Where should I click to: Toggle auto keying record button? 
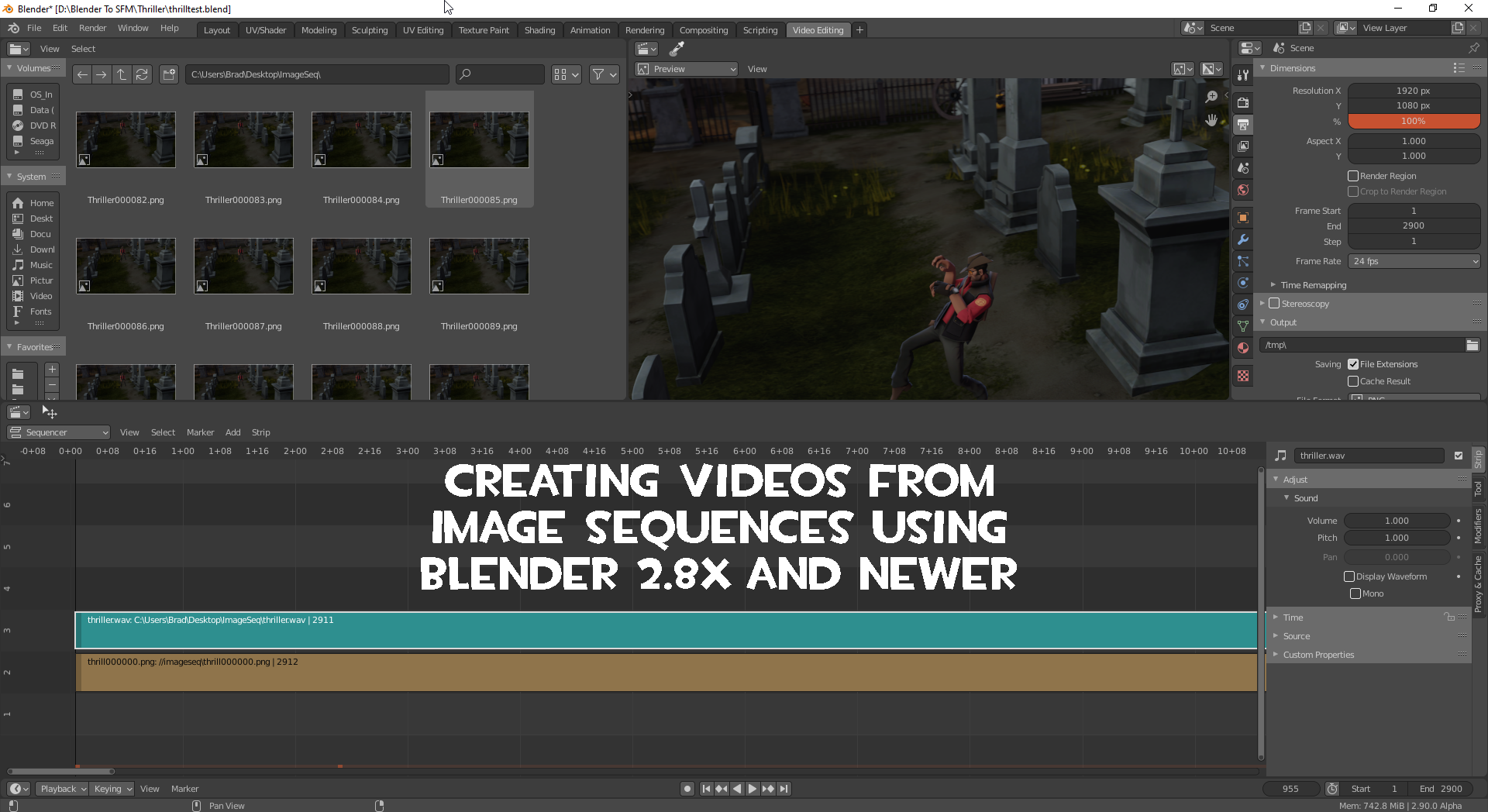(x=687, y=789)
